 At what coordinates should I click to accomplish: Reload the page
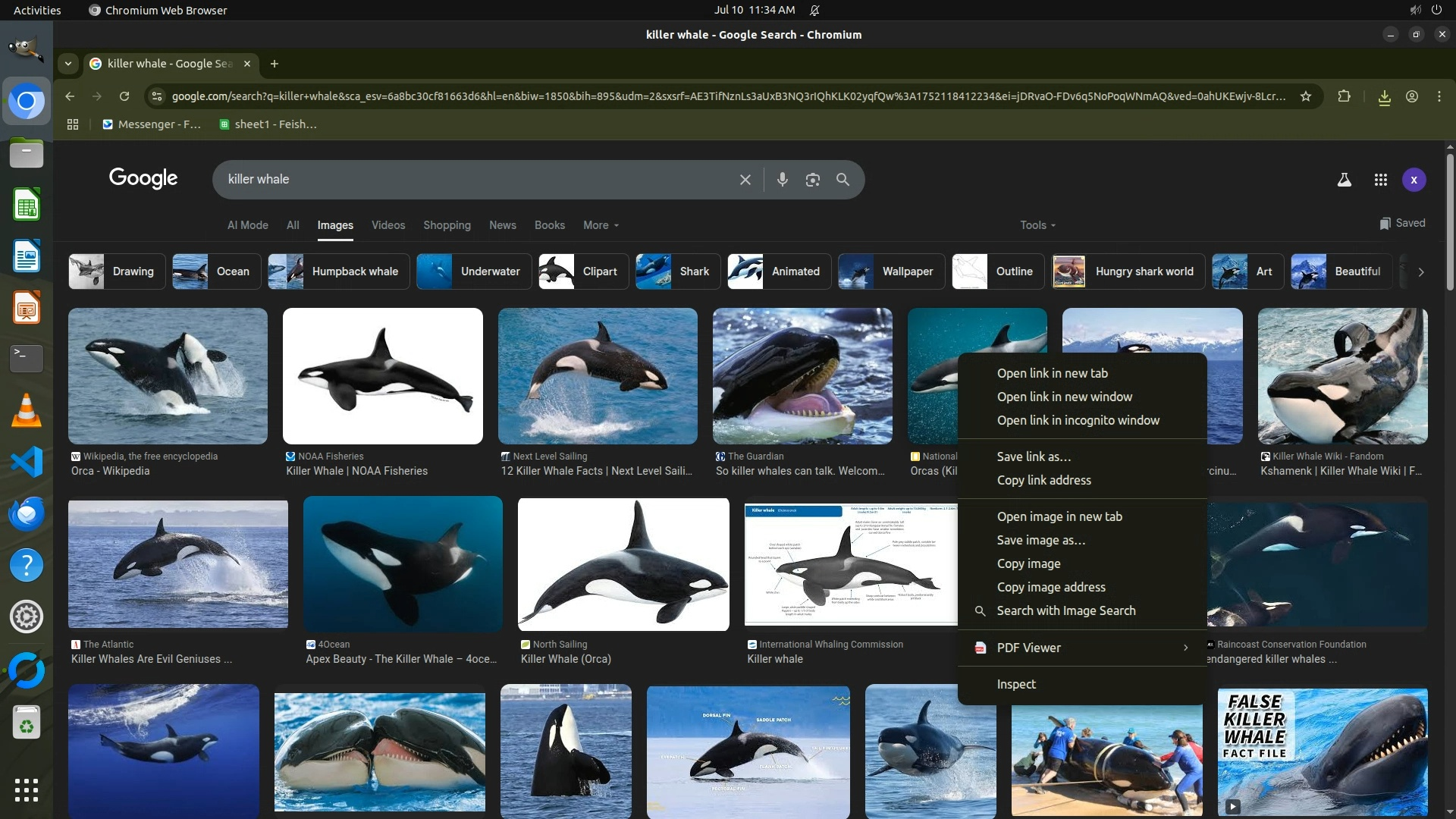pyautogui.click(x=124, y=96)
